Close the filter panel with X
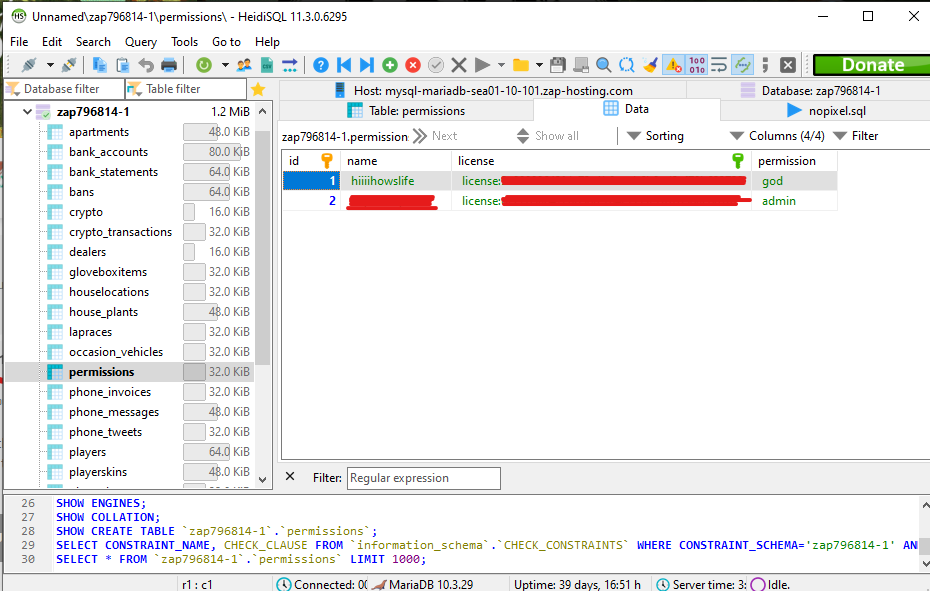The height and width of the screenshot is (591, 930). tap(290, 476)
